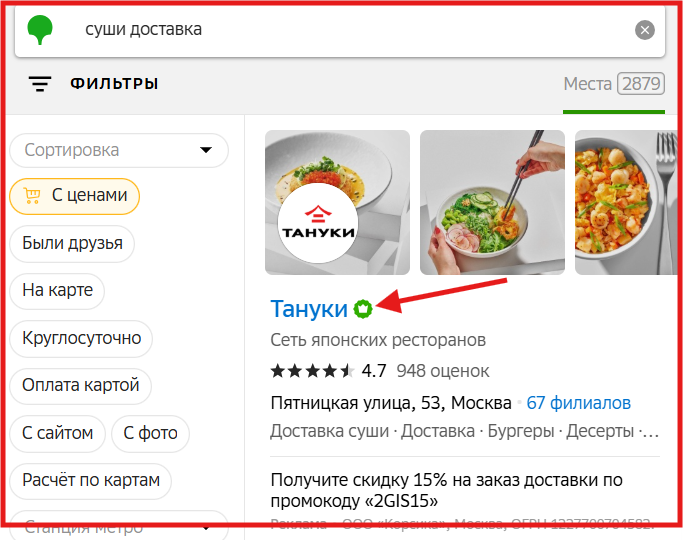The height and width of the screenshot is (540, 684).
Task: Open the Станция метро dropdown
Action: coord(119,526)
